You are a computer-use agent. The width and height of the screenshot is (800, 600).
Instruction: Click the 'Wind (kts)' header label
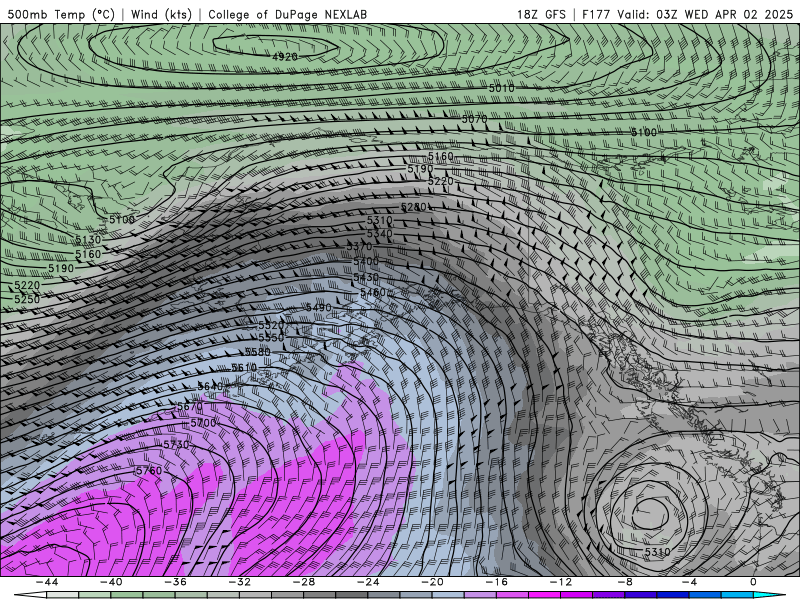[161, 14]
